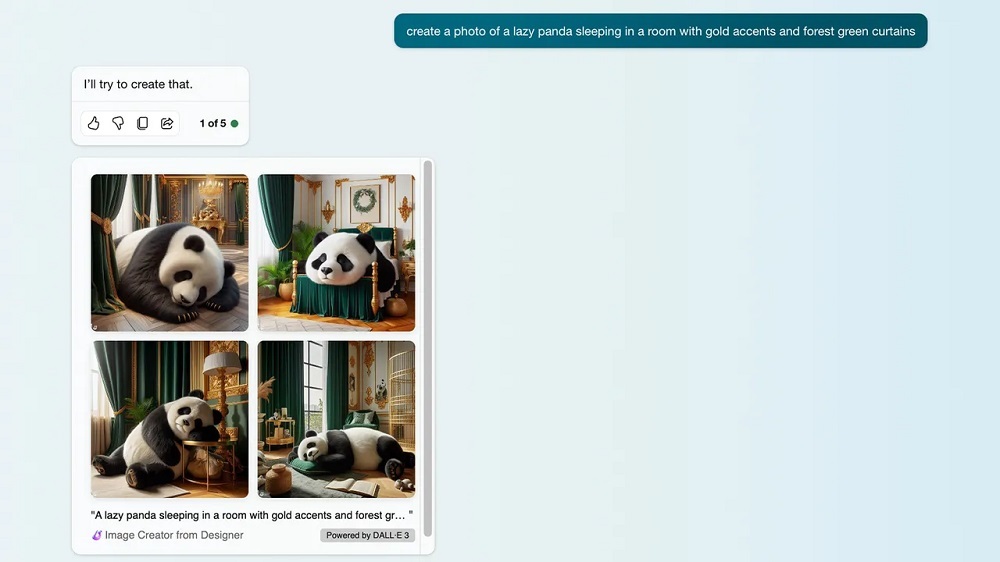The image size is (1000, 562).
Task: Click the green dot next to 1 of 5
Action: point(235,124)
